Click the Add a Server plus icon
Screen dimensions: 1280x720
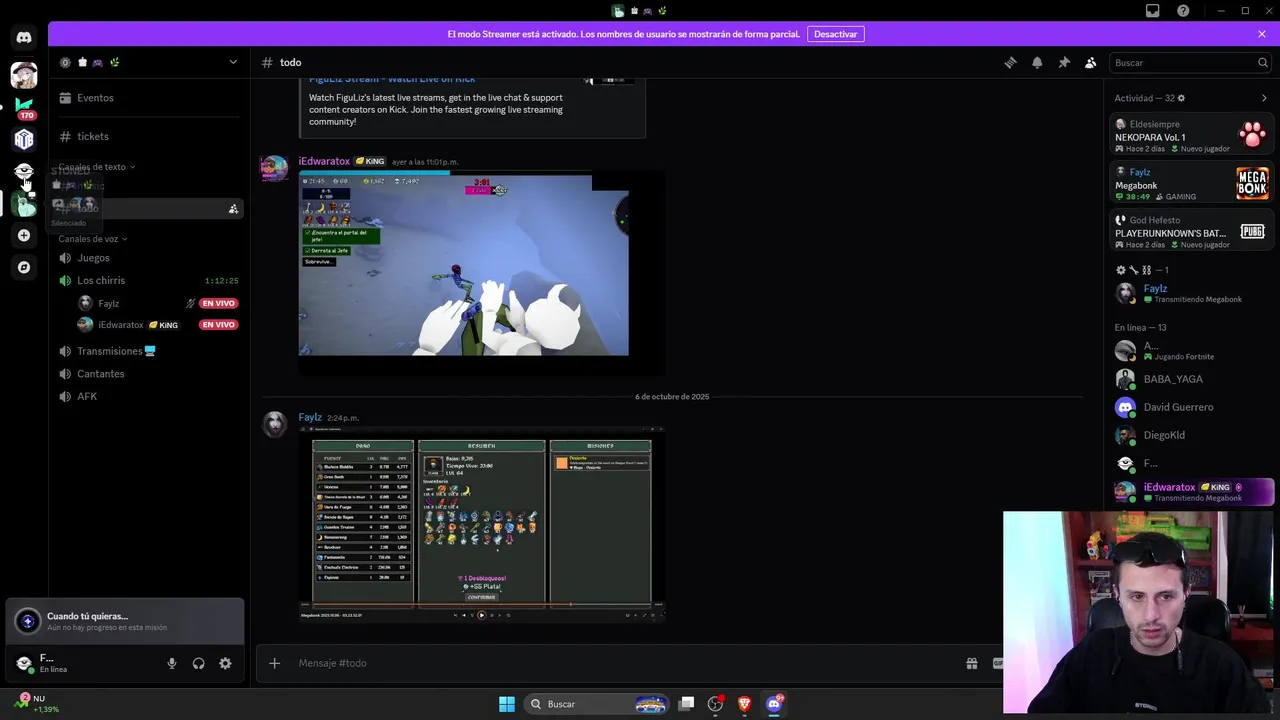[x=24, y=235]
